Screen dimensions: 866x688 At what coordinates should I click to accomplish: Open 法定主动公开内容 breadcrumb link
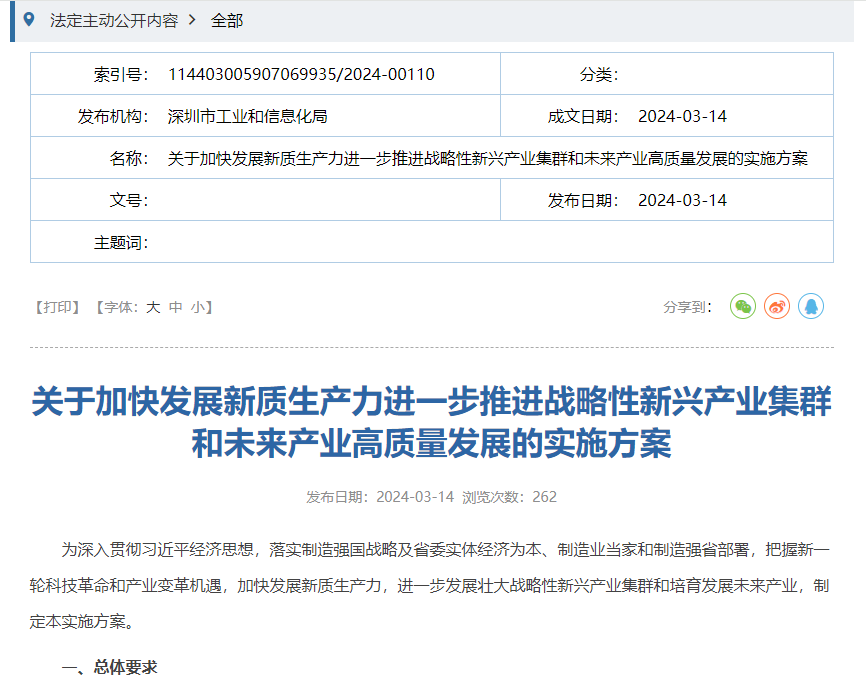[x=114, y=20]
